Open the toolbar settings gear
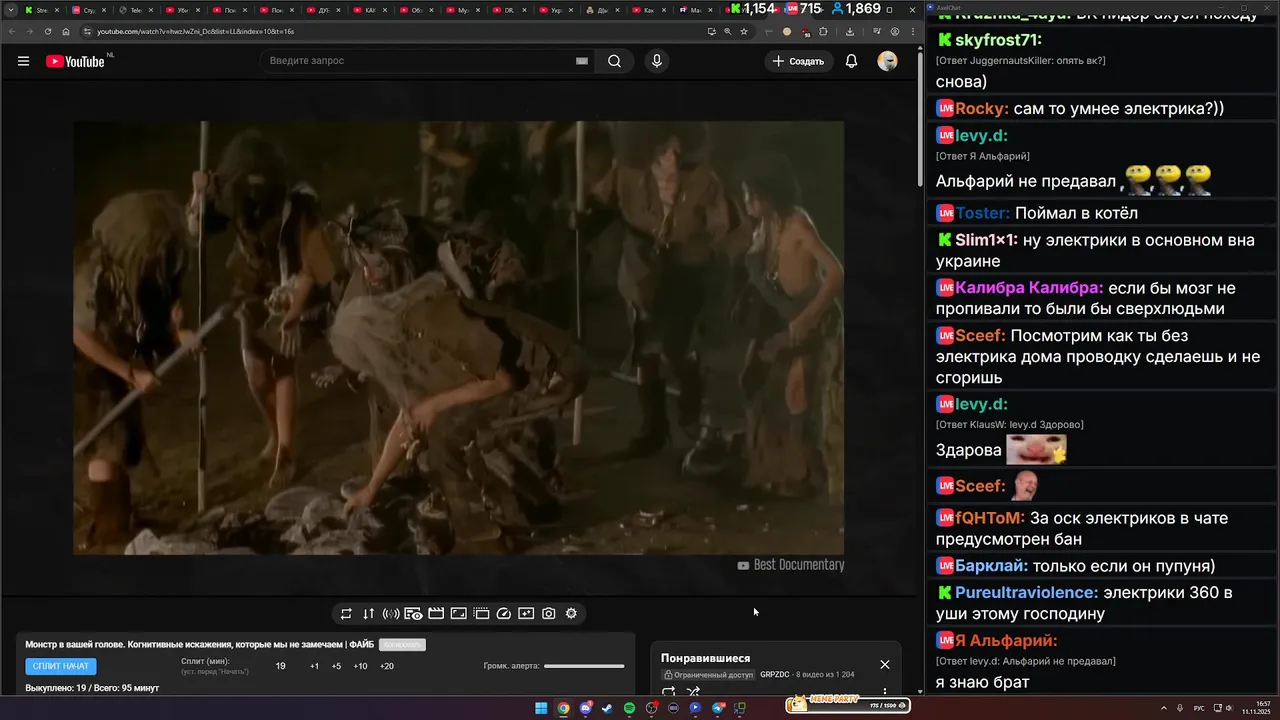Screen dimensions: 1280x720 pyautogui.click(x=571, y=614)
